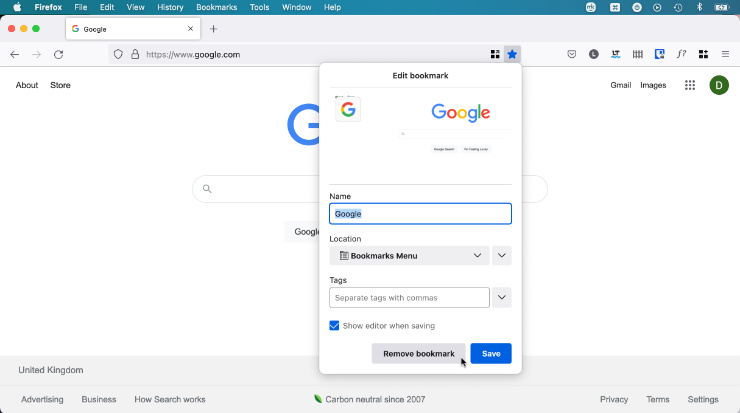Viewport: 740px width, 413px height.
Task: Open the Privacy footer link
Action: pos(614,399)
